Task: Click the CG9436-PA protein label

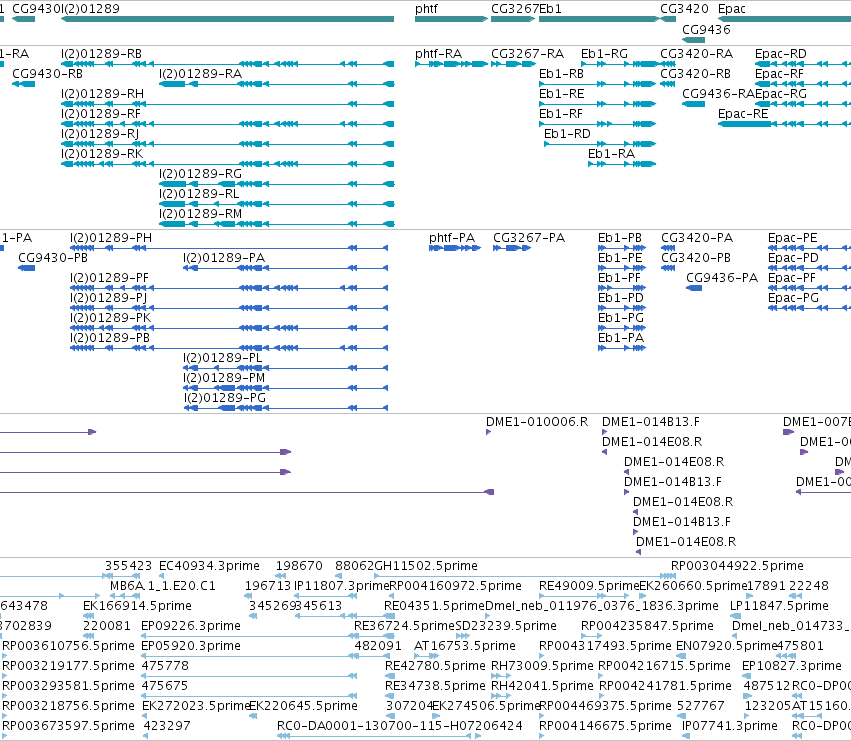Action: click(722, 278)
